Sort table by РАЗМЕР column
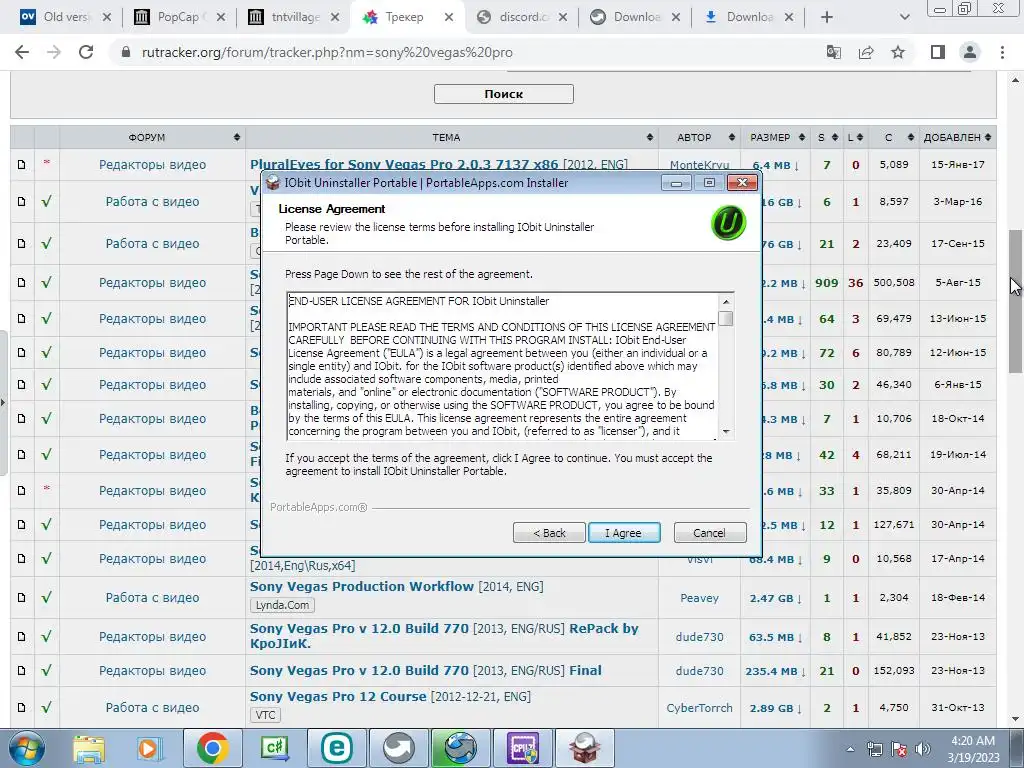1024x768 pixels. 776,137
